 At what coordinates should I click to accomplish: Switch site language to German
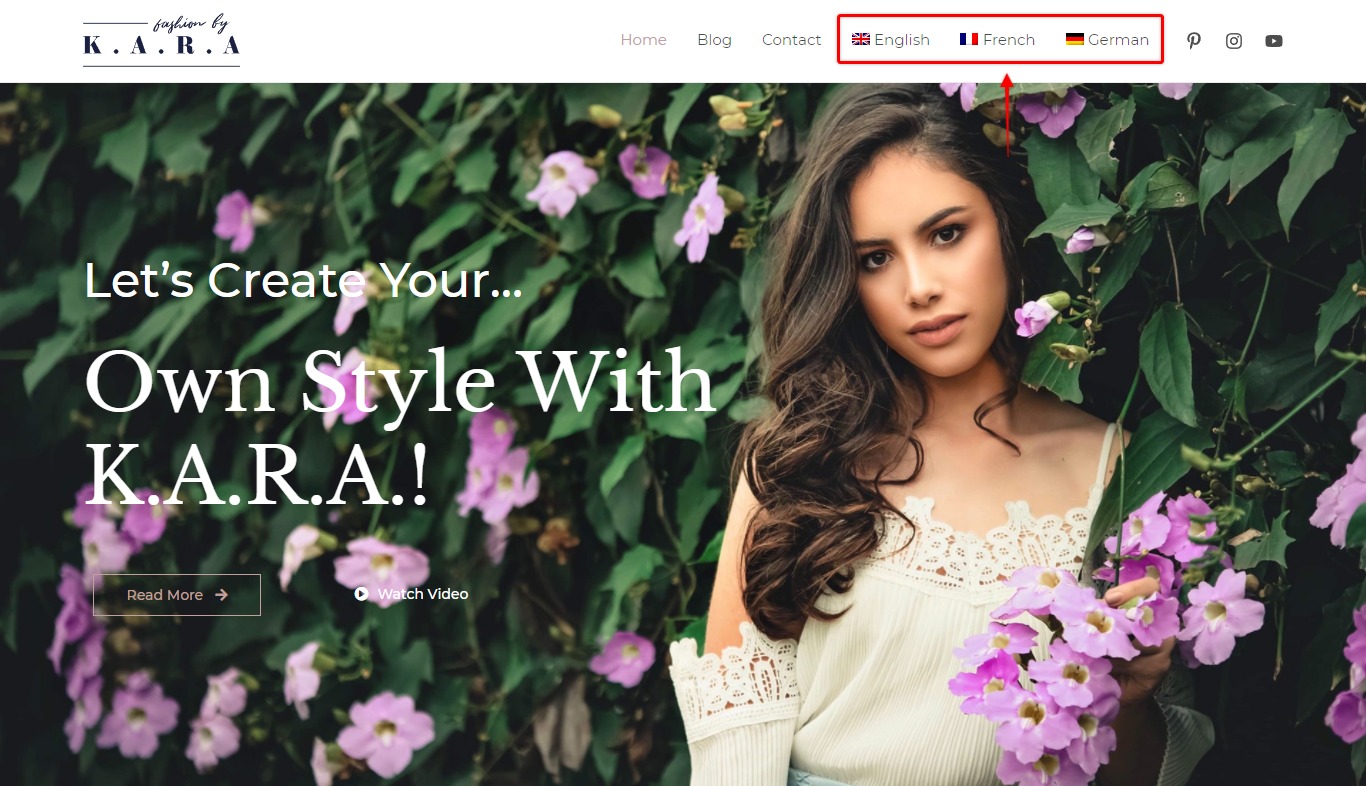[x=1107, y=40]
